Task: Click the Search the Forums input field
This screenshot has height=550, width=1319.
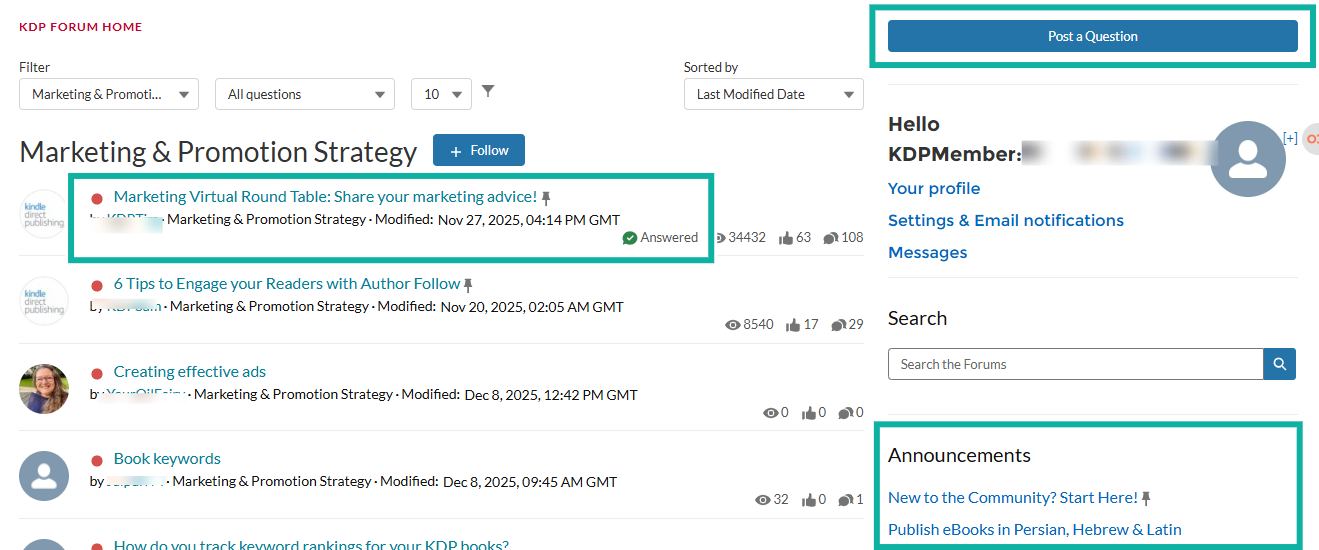Action: 1076,364
